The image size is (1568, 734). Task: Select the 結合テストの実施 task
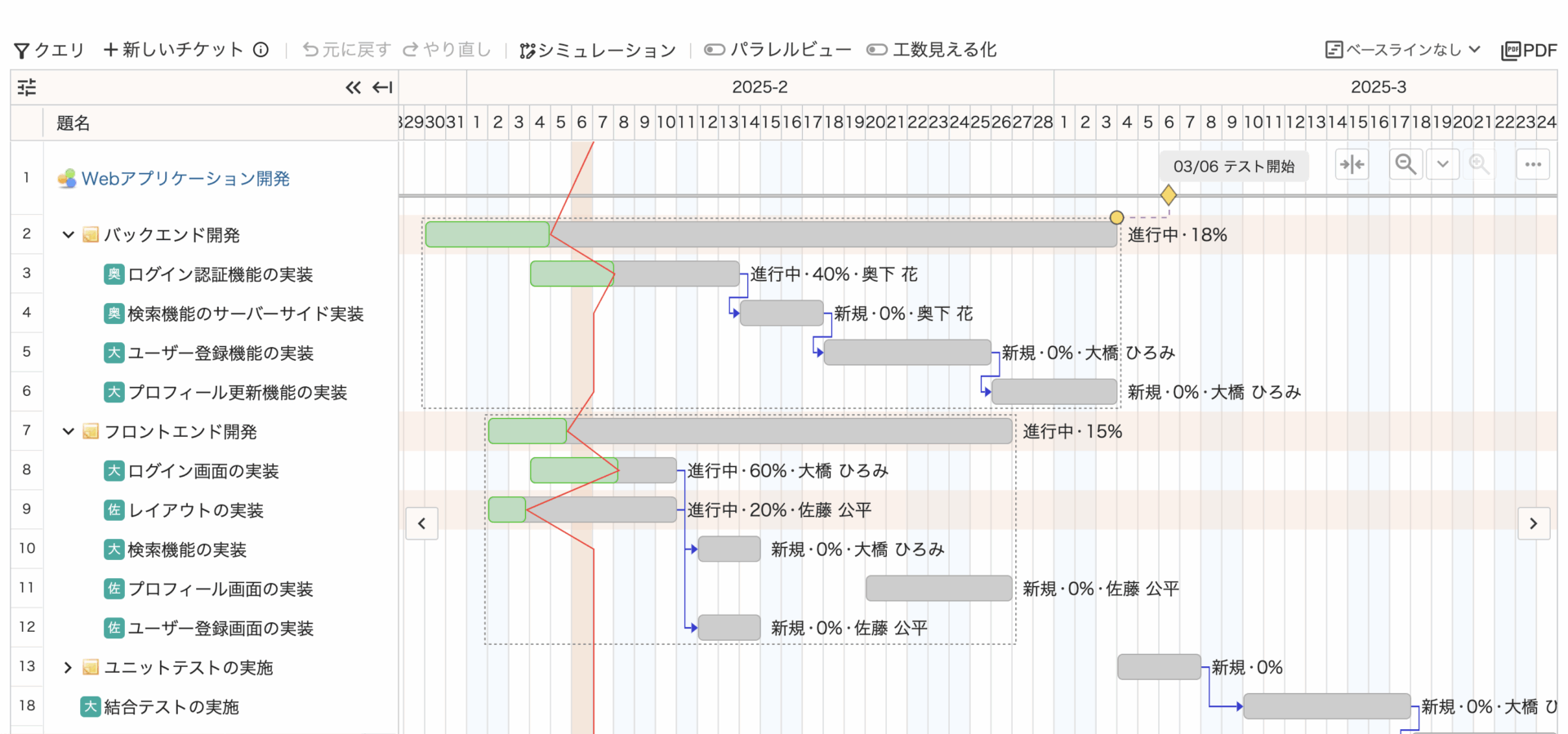[x=171, y=707]
